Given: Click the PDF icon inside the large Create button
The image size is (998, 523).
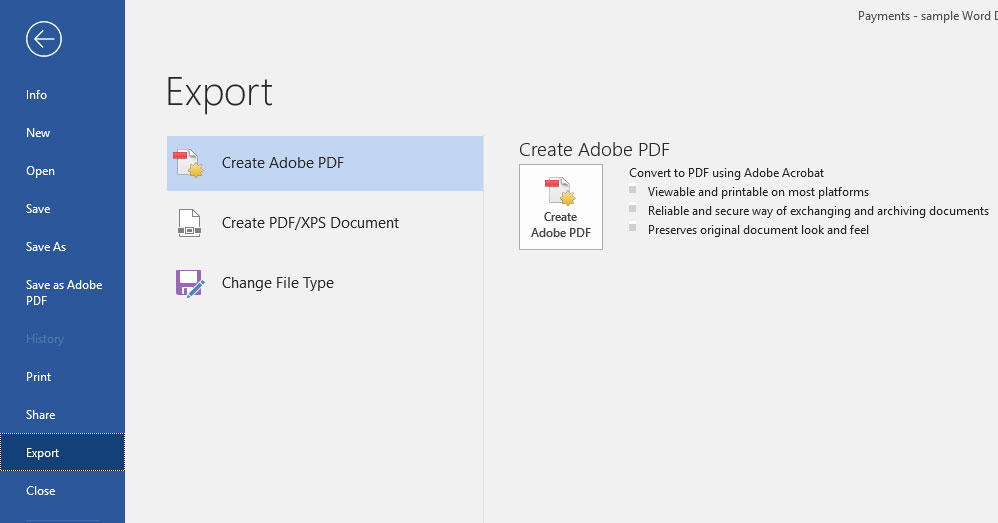Looking at the screenshot, I should (x=560, y=191).
